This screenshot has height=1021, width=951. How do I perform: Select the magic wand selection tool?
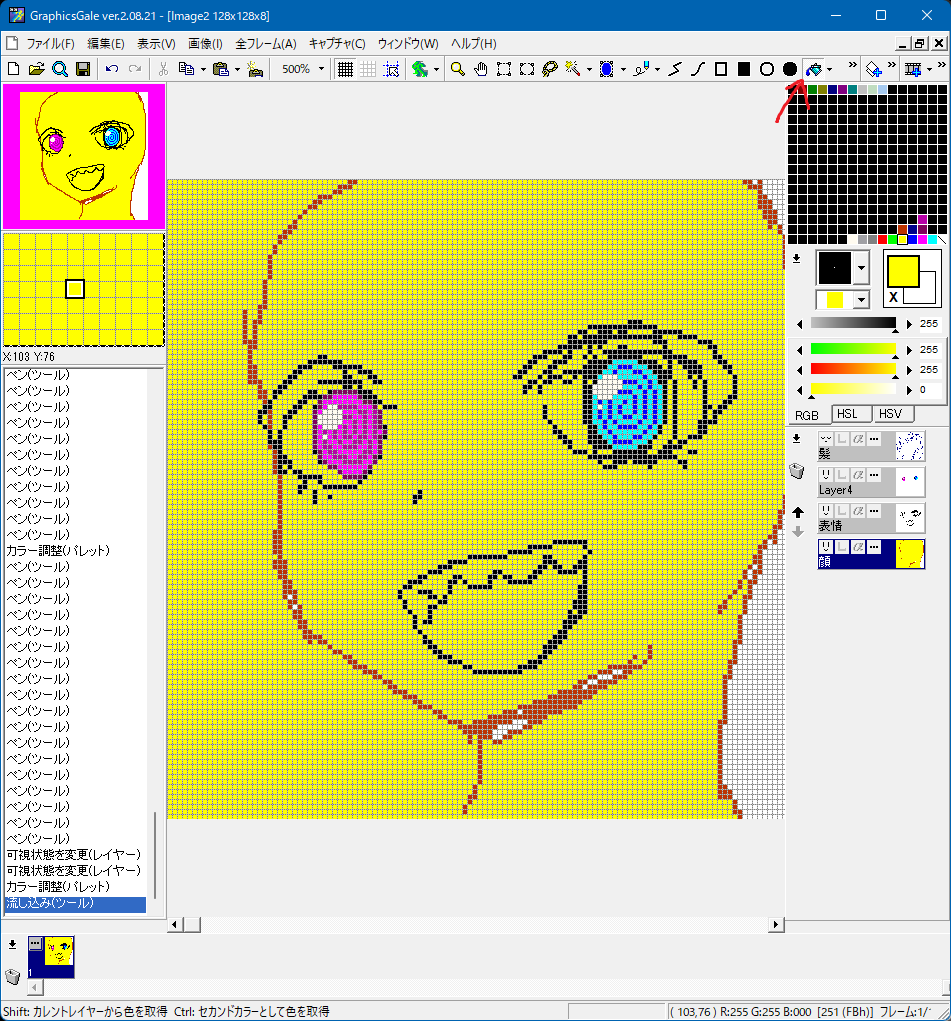tap(573, 69)
